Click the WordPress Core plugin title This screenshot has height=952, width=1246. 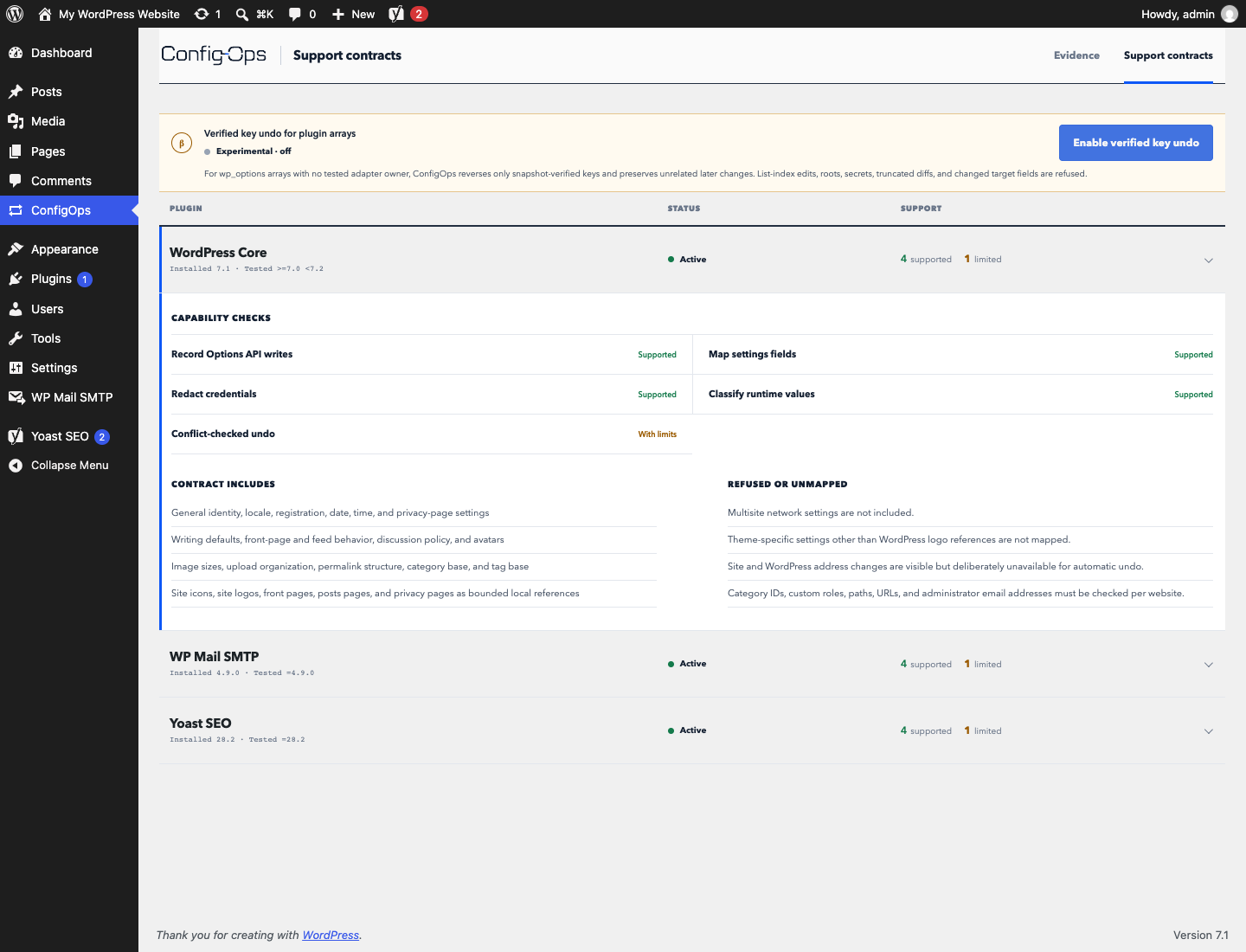[x=218, y=253]
